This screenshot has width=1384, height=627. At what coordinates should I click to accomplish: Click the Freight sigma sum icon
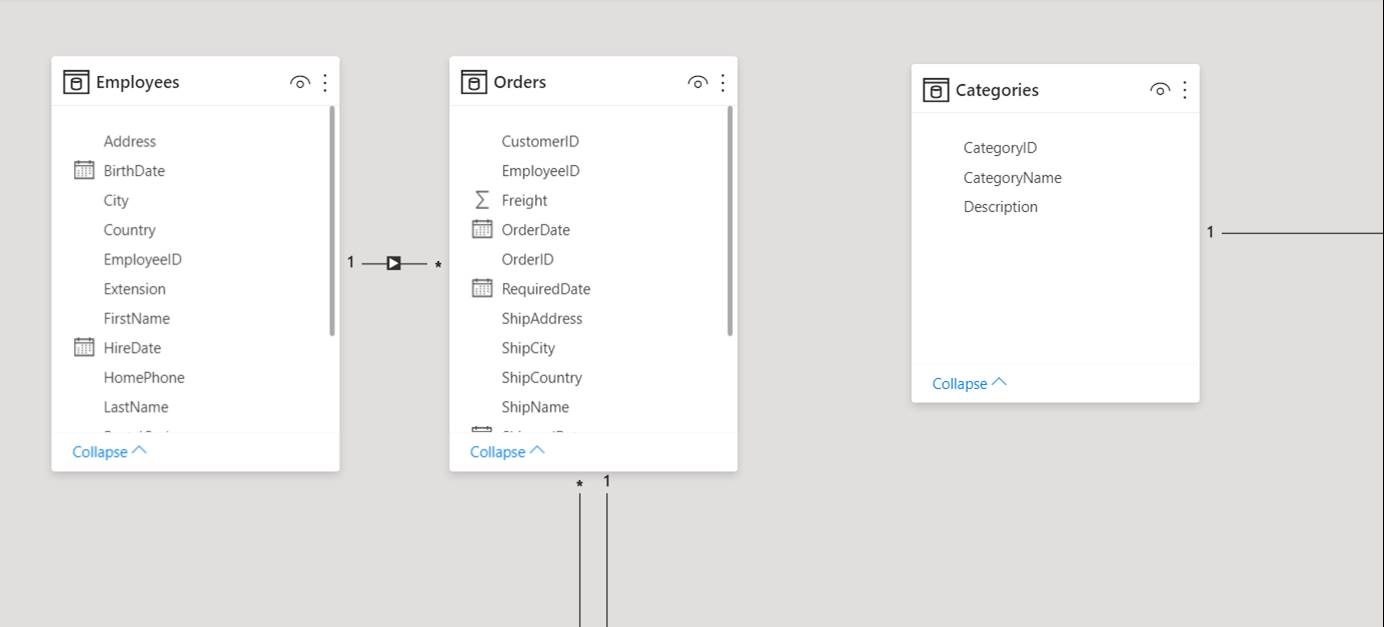[482, 200]
